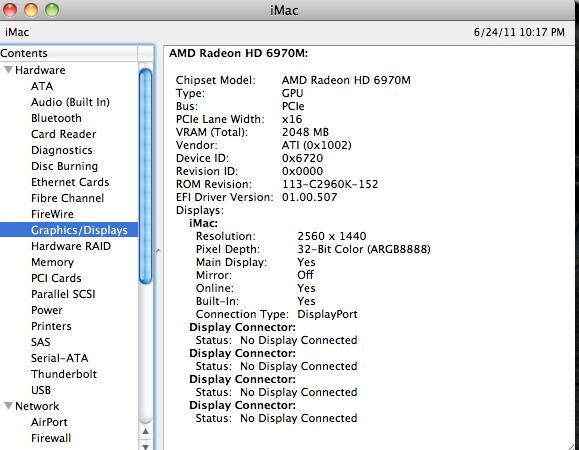Show Memory information
This screenshot has height=450, width=579.
coord(52,262)
